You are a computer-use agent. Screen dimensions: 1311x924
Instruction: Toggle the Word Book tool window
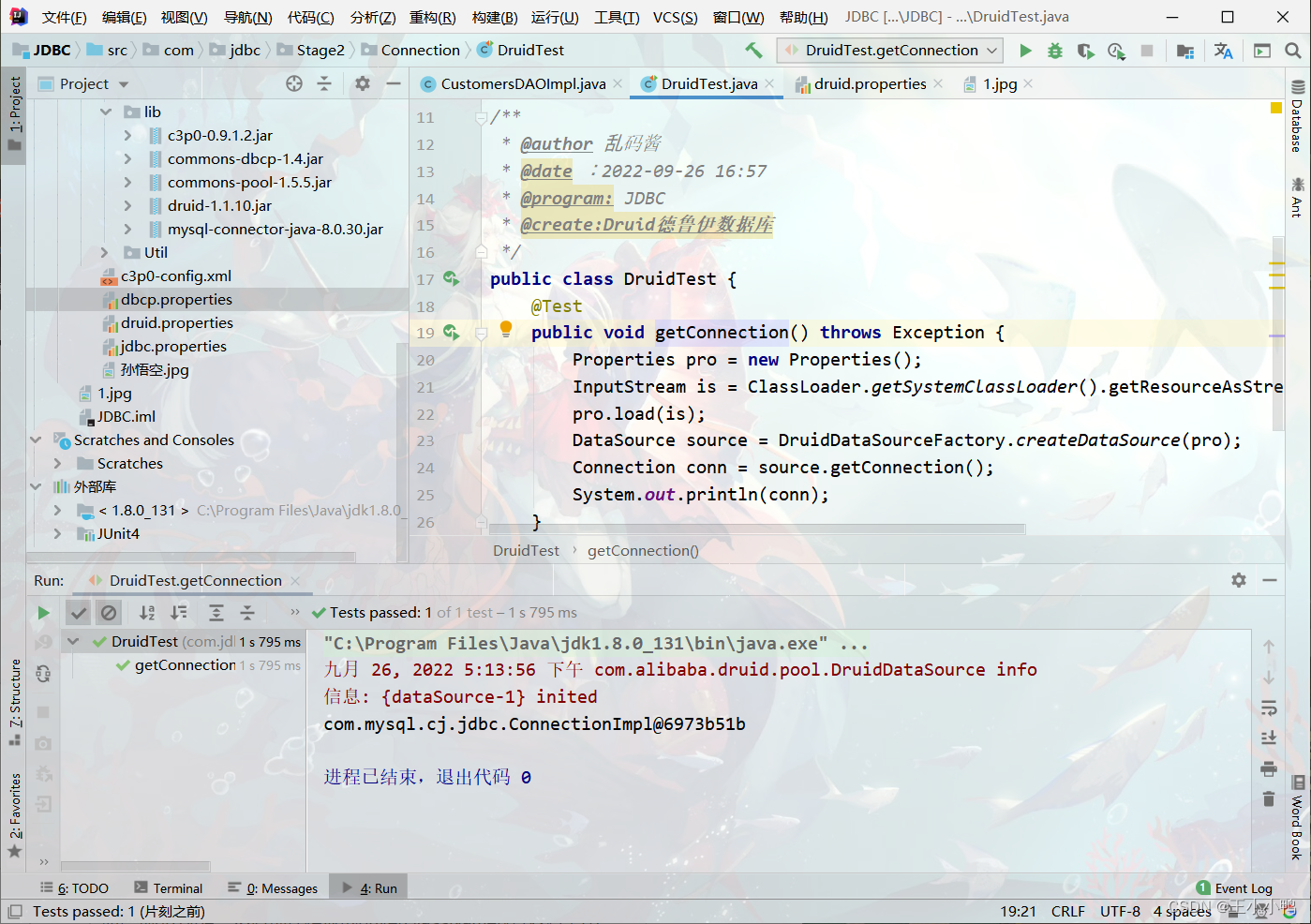tap(1298, 817)
